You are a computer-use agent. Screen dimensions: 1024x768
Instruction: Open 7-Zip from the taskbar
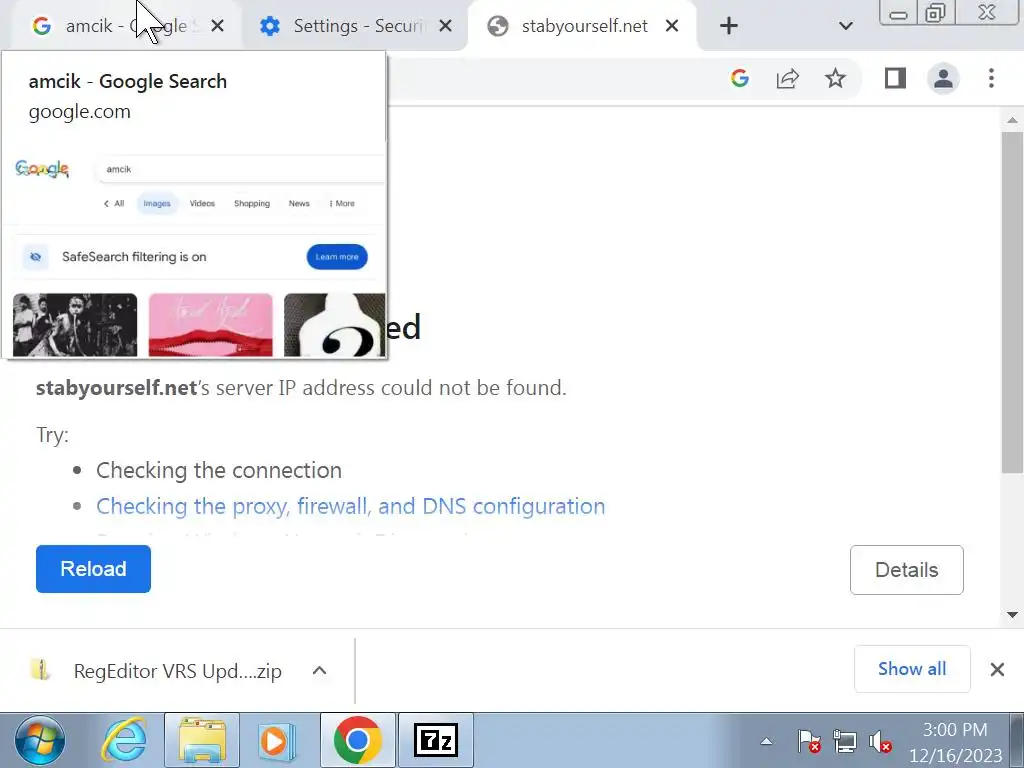tap(436, 741)
